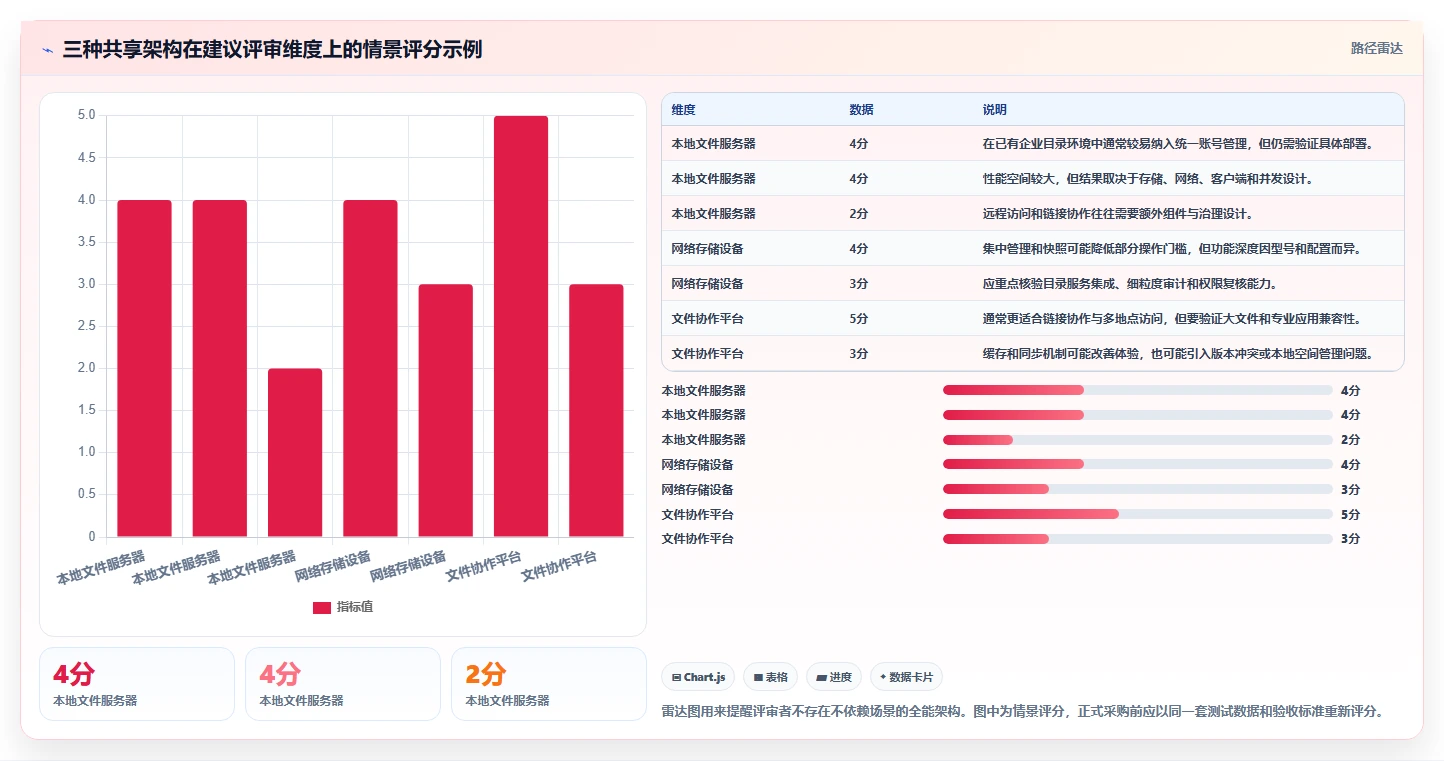The image size is (1444, 761).
Task: Click the 路径雷达 label in the header
Action: point(1377,48)
